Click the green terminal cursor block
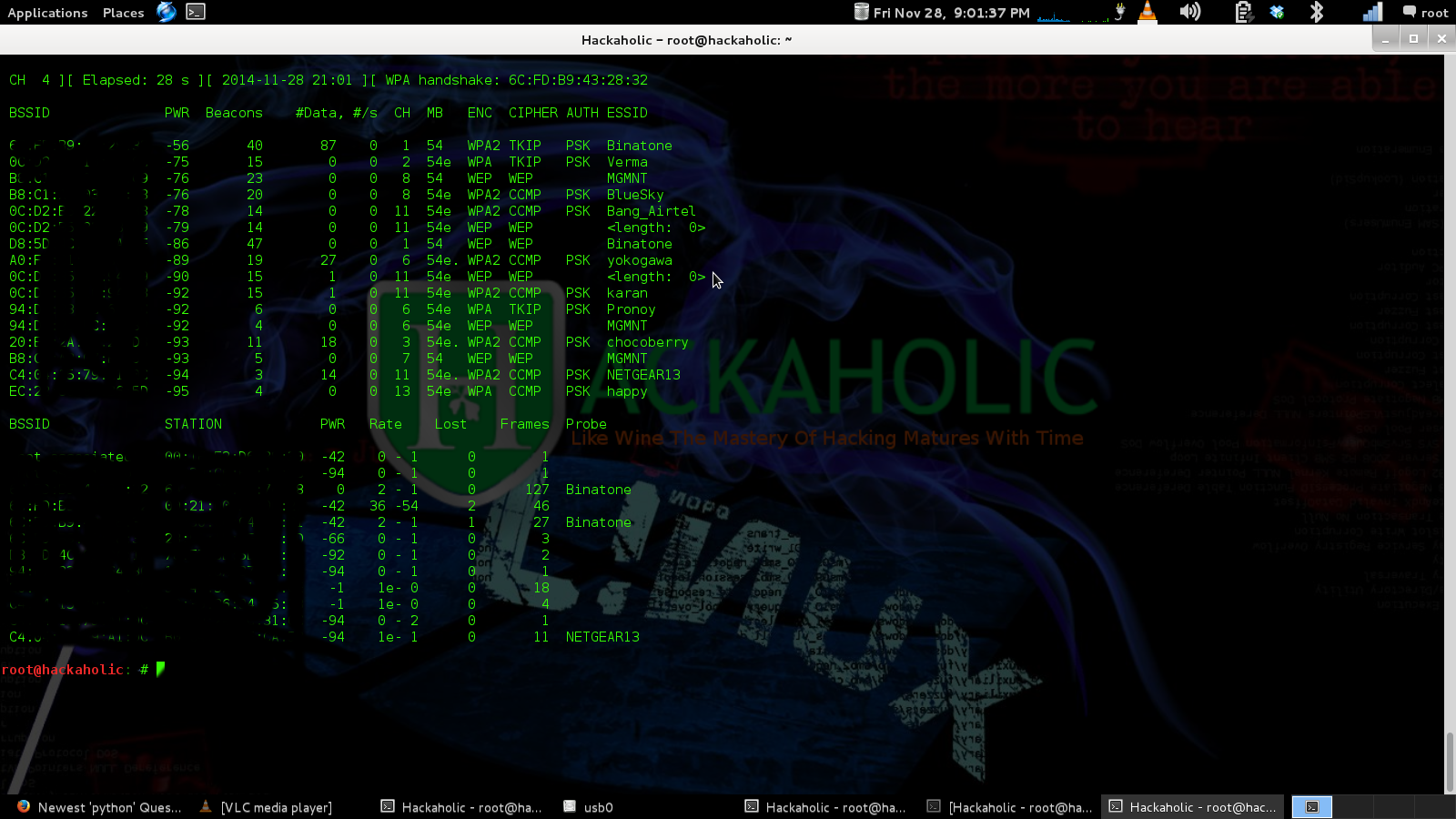Screen dimensions: 1456x819 click(x=160, y=670)
